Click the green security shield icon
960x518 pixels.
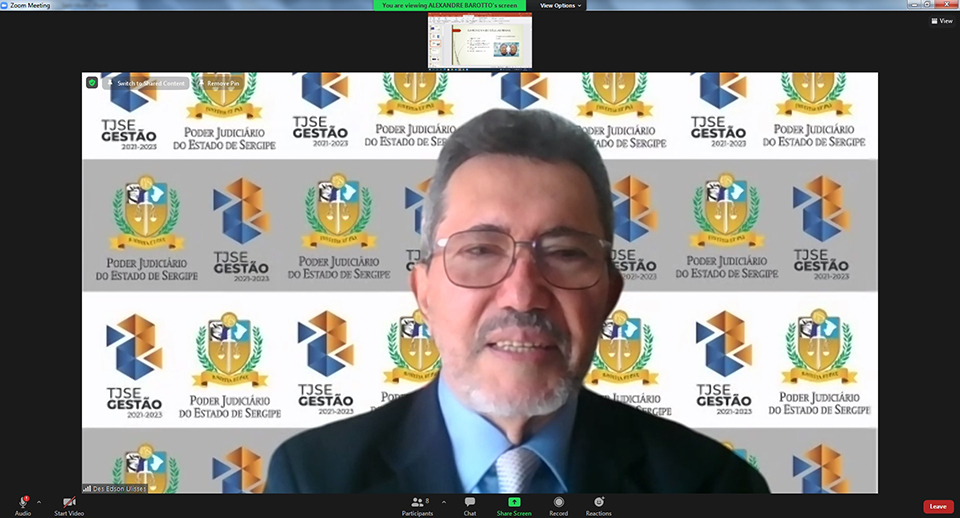click(92, 83)
